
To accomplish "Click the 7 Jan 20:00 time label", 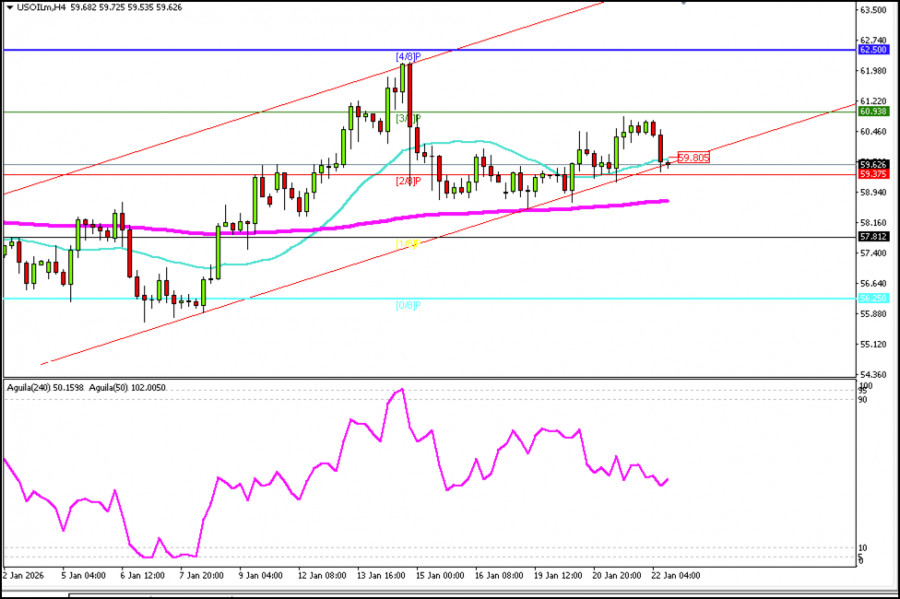I will click(201, 575).
